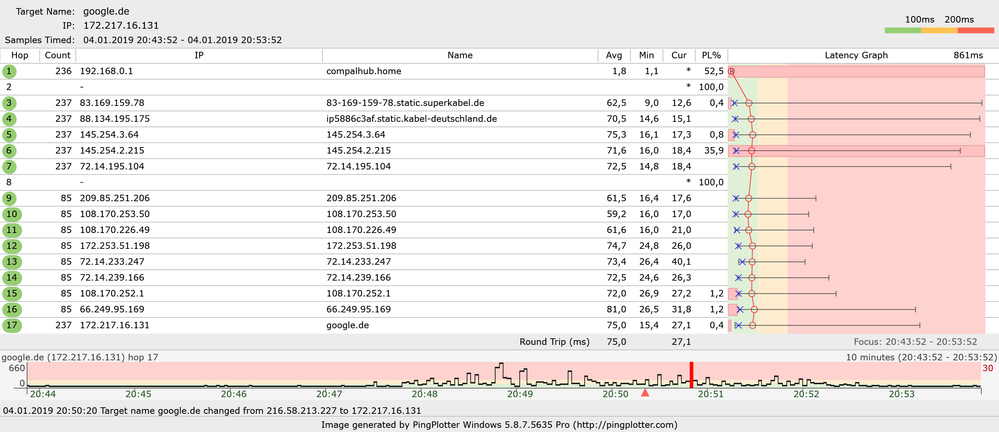Click hop 1 latency graph bar
The image size is (999, 432).
point(858,71)
